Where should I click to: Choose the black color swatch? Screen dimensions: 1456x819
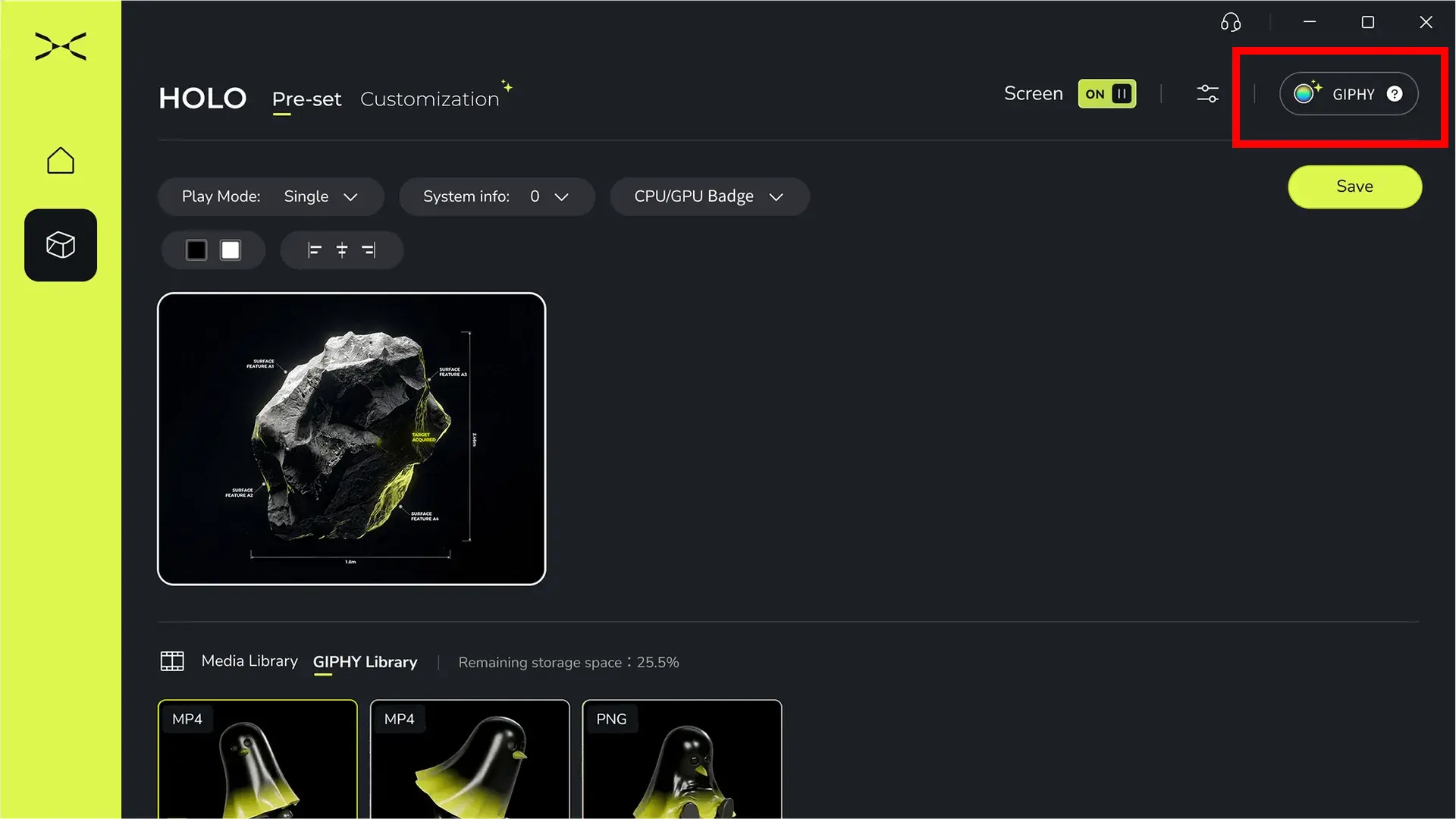tap(196, 250)
